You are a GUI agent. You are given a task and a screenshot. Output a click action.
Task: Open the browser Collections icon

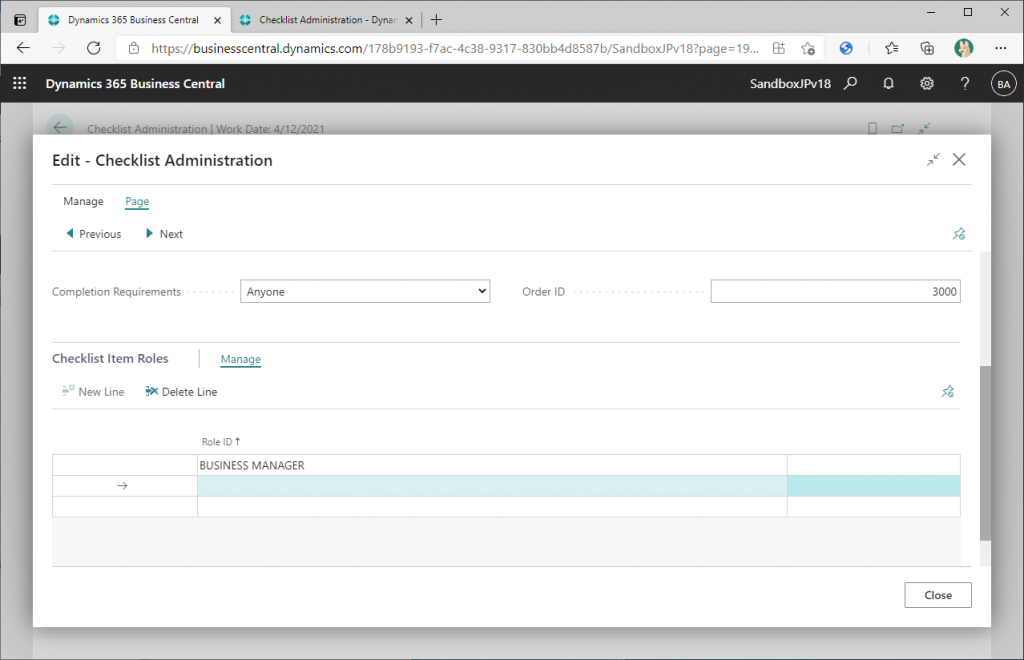coord(927,48)
